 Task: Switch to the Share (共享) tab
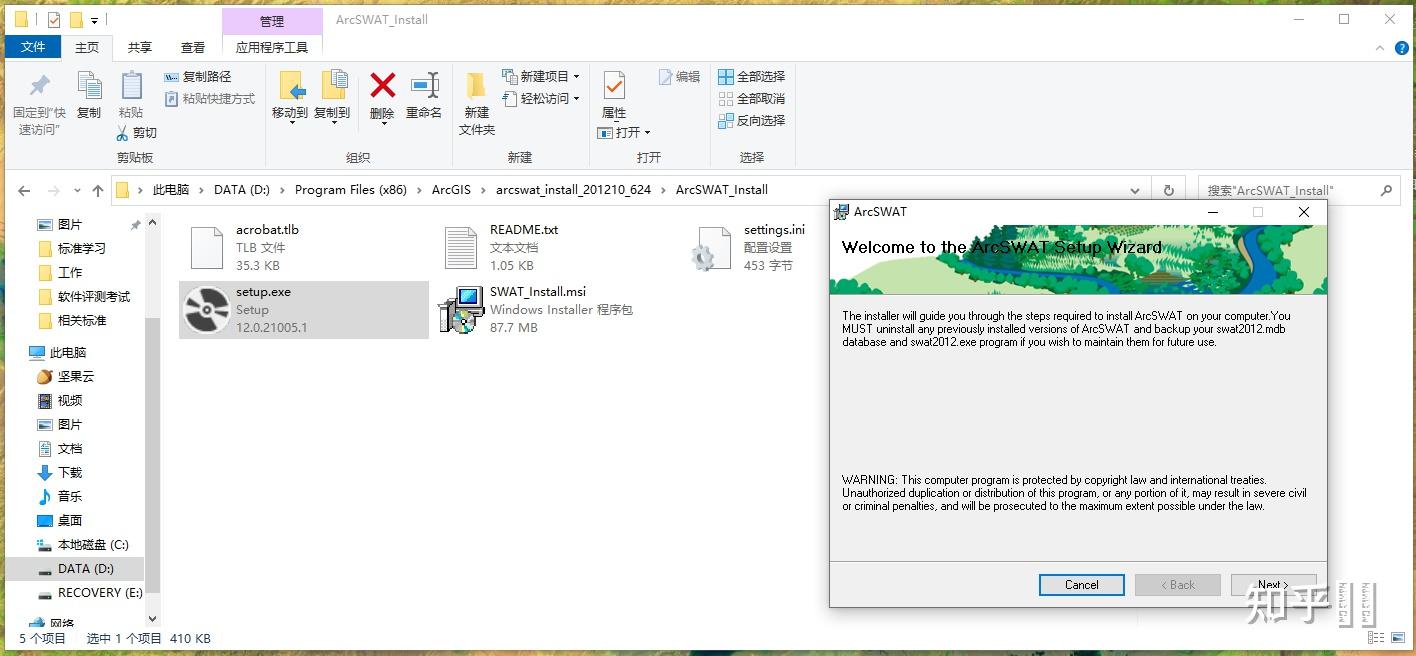click(x=140, y=47)
